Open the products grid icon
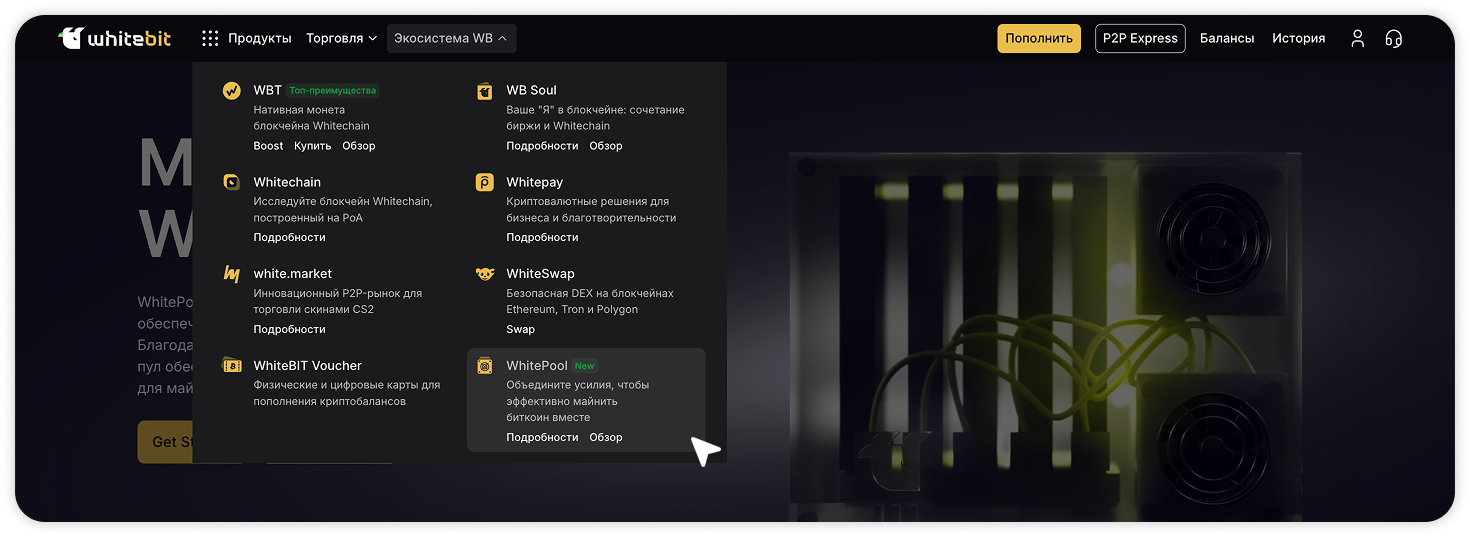This screenshot has height=537, width=1470. pyautogui.click(x=210, y=39)
